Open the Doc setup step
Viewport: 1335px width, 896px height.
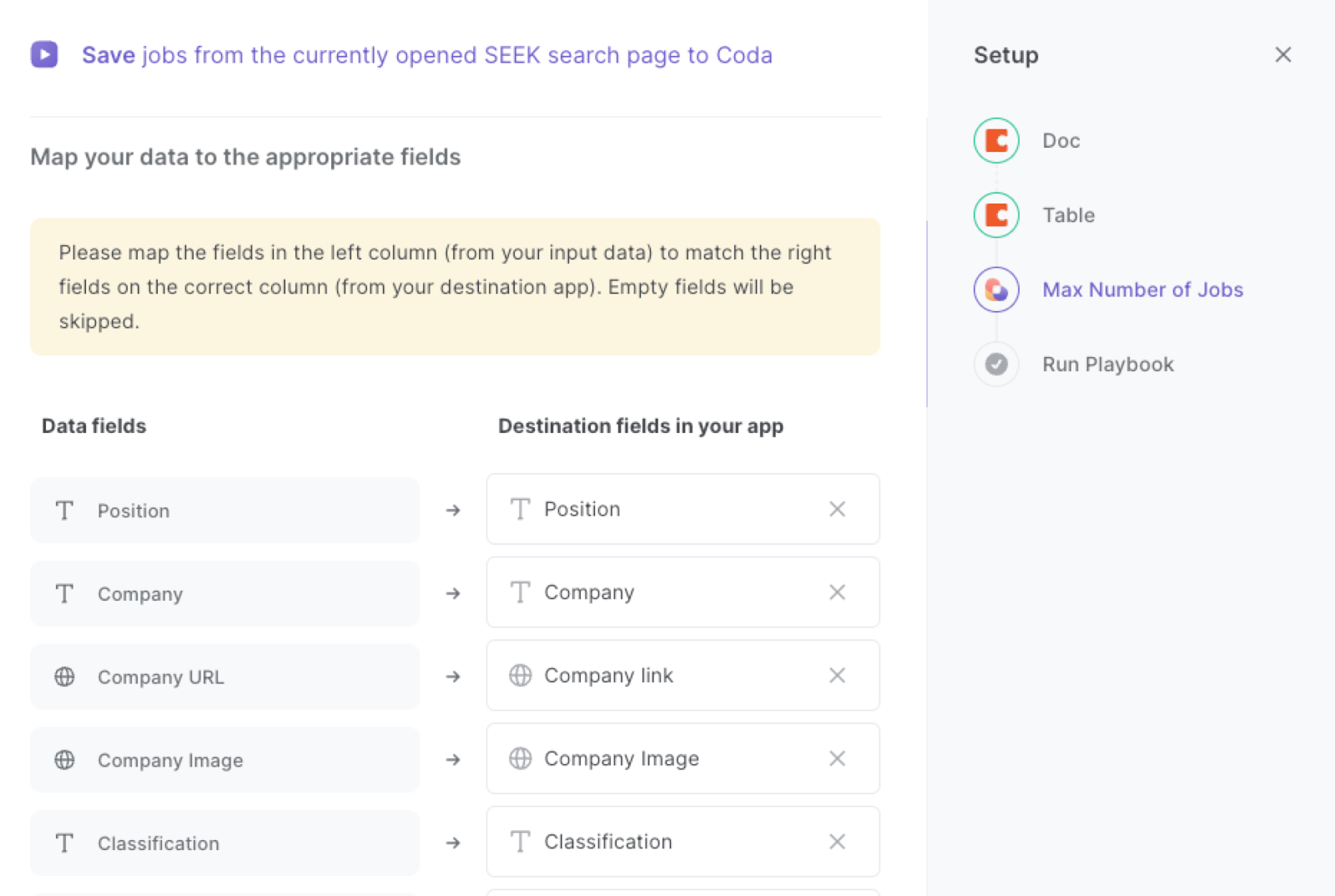[x=1061, y=141]
